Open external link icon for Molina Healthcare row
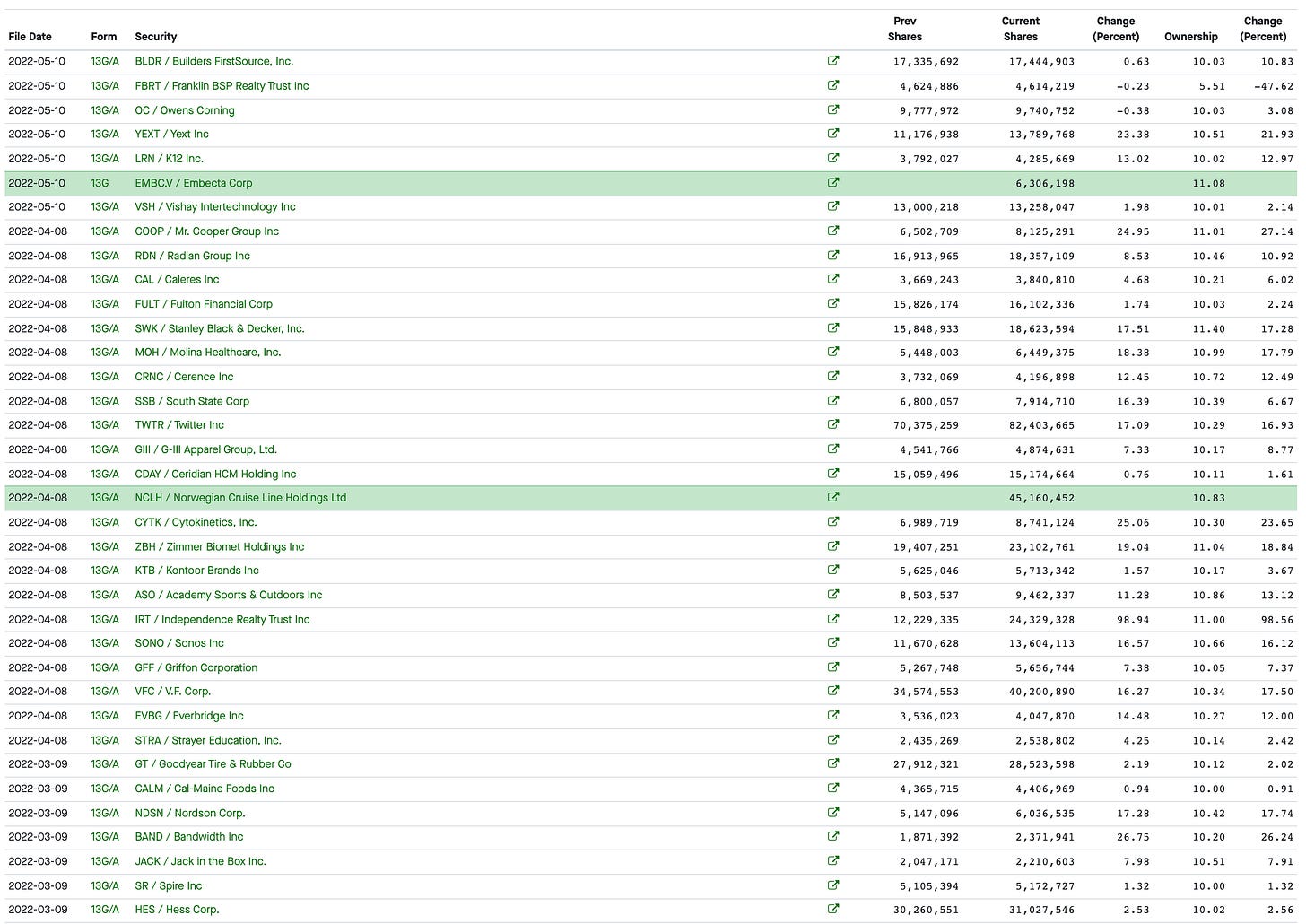1306x924 pixels. click(x=833, y=352)
